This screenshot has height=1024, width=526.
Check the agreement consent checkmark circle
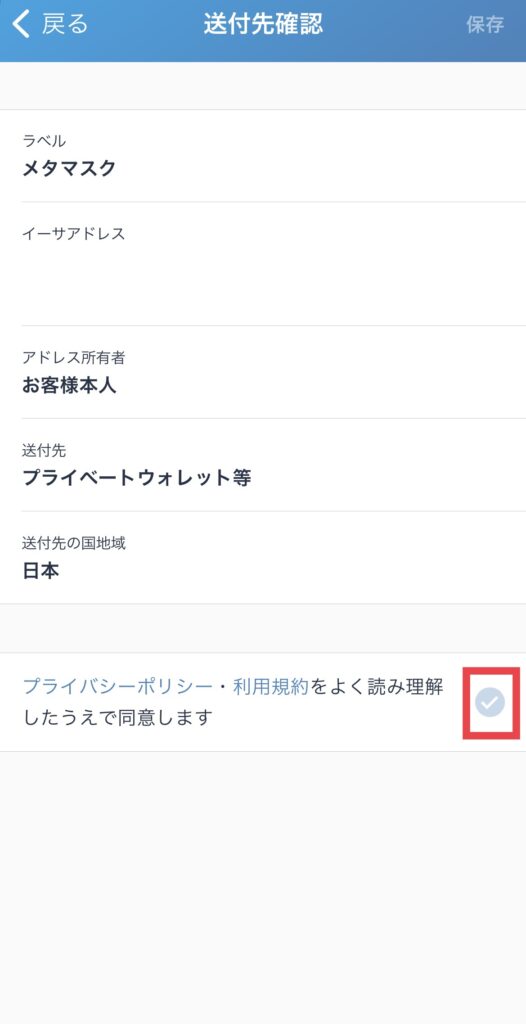[x=490, y=703]
